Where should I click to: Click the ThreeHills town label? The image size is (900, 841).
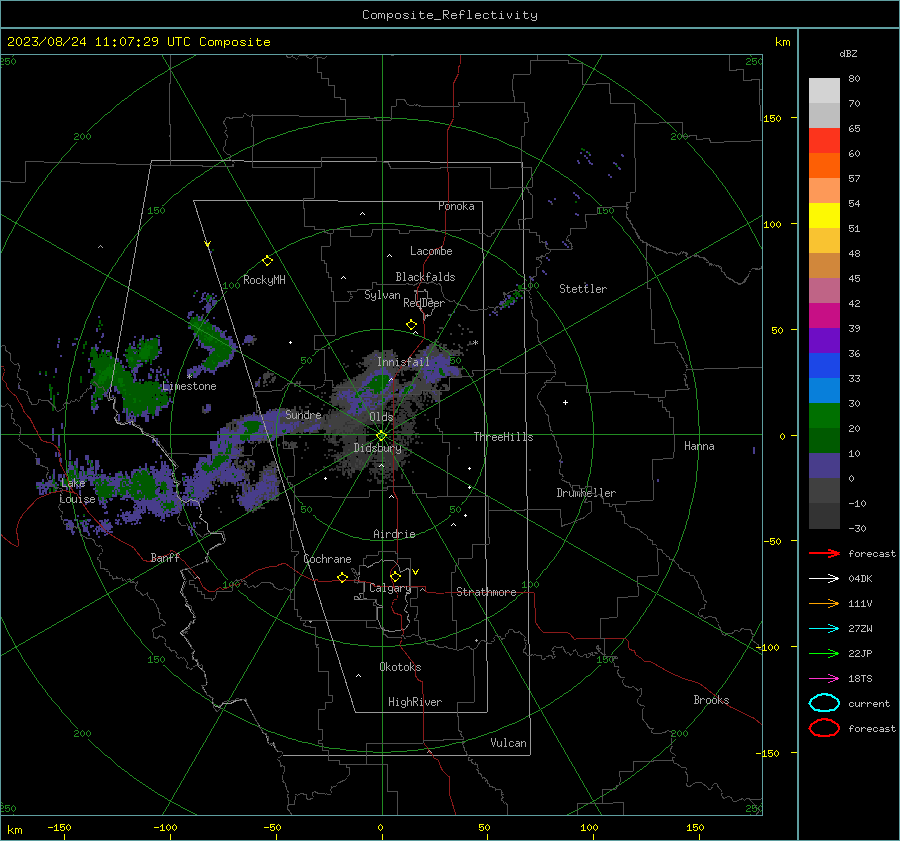point(503,437)
